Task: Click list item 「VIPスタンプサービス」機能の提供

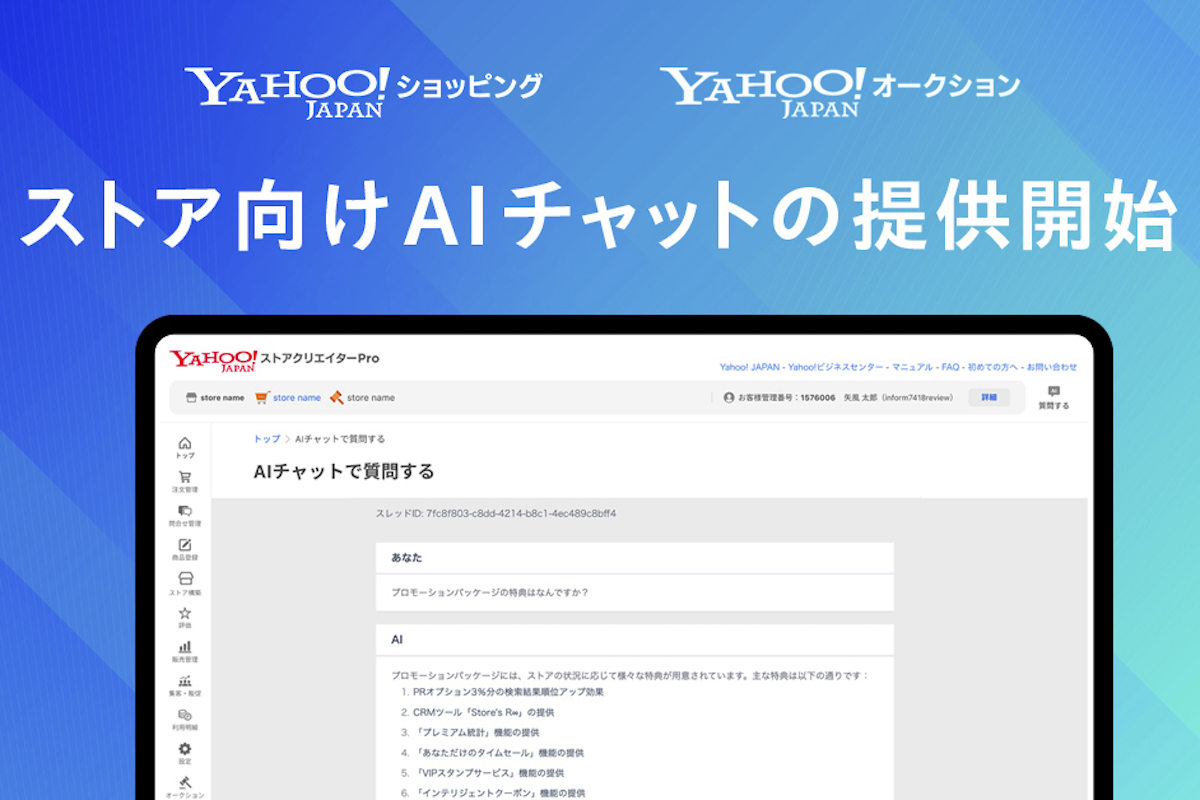Action: pos(488,773)
